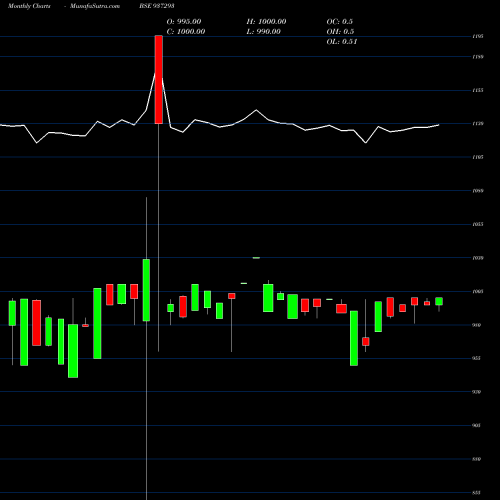Click the 1155 price axis label
500x500 pixels.
(x=478, y=90)
